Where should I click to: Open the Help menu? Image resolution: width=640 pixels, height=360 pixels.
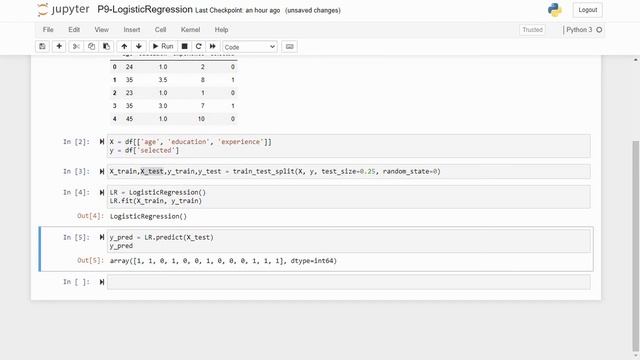click(221, 30)
